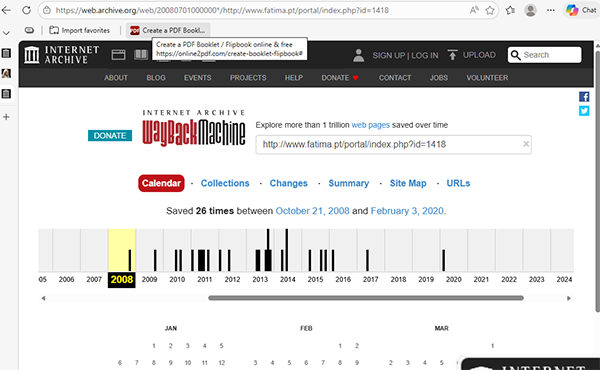Click the tab actions chevron in sidebar
Screen dimensions: 600x370
point(6,33)
